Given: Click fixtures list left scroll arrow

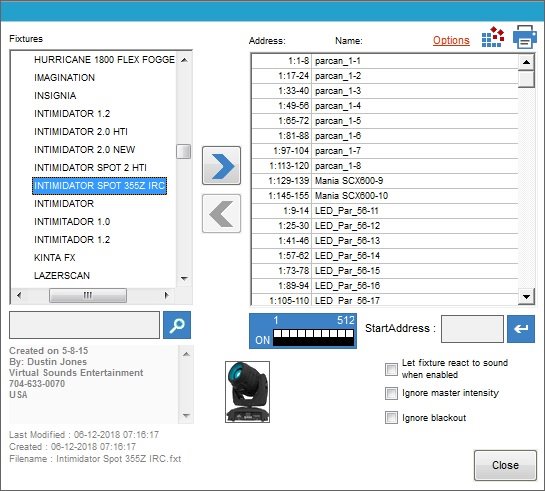Looking at the screenshot, I should coord(19,295).
